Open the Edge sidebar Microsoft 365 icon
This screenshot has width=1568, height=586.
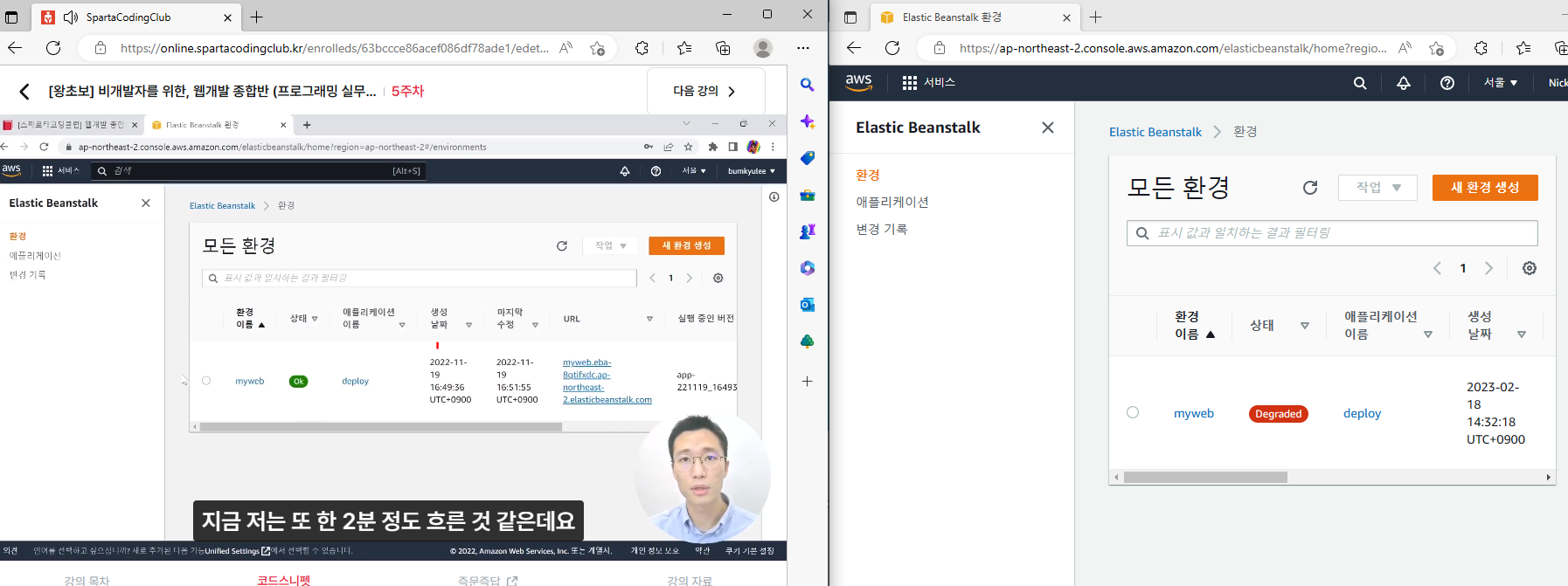[808, 268]
